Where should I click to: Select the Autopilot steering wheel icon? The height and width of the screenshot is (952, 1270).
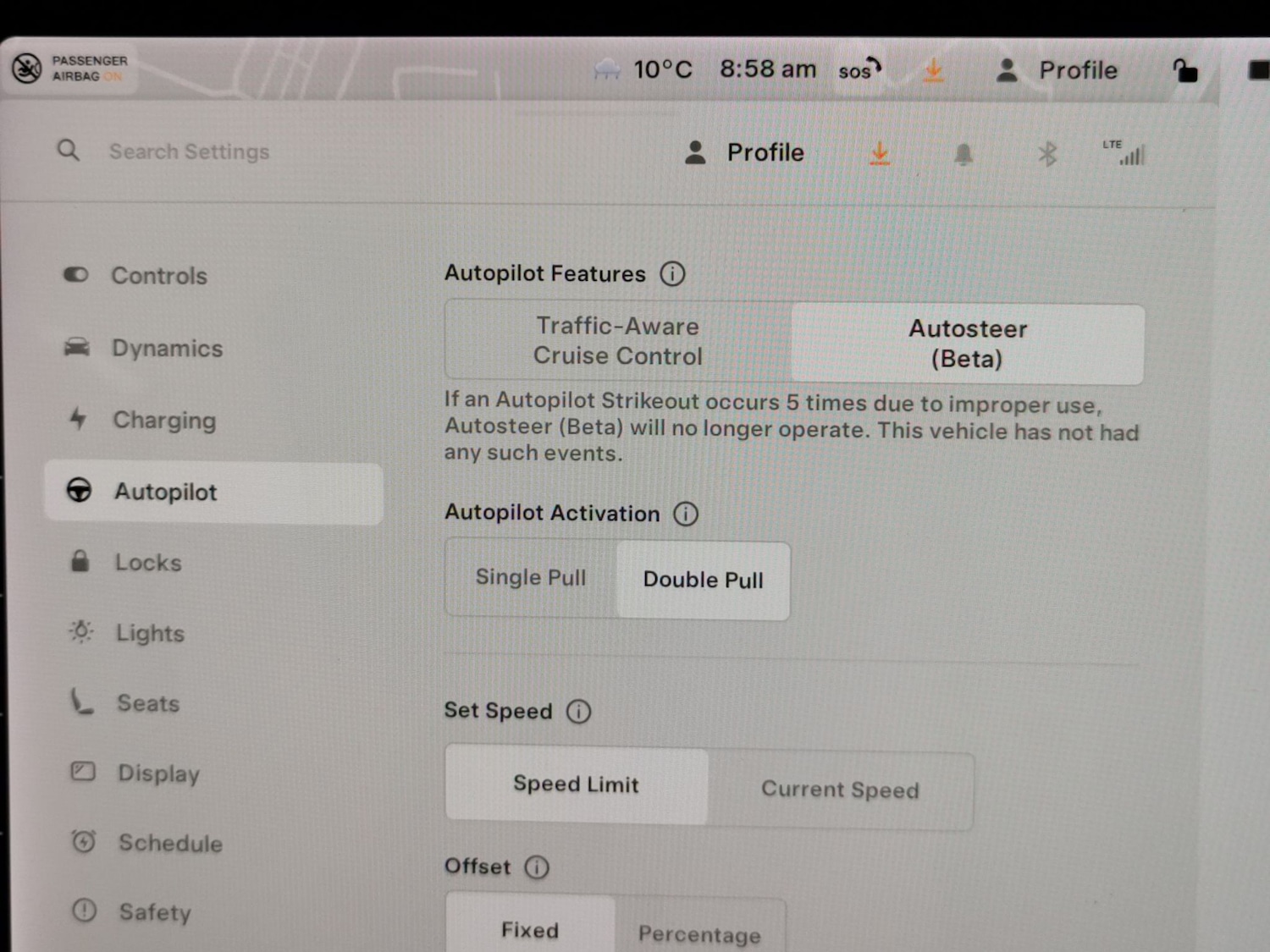point(80,491)
